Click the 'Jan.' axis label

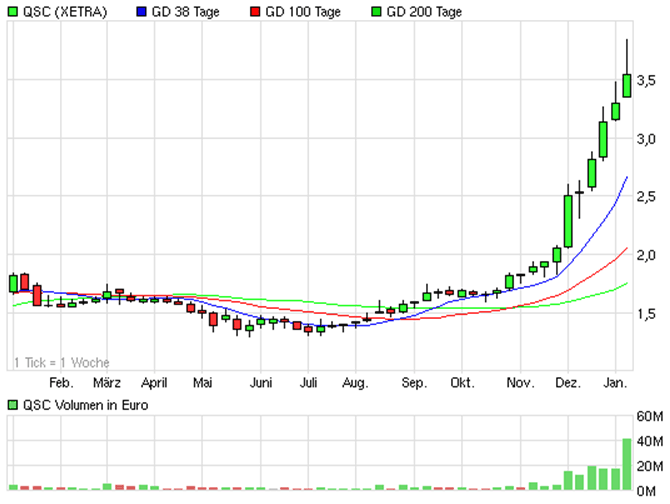[615, 383]
